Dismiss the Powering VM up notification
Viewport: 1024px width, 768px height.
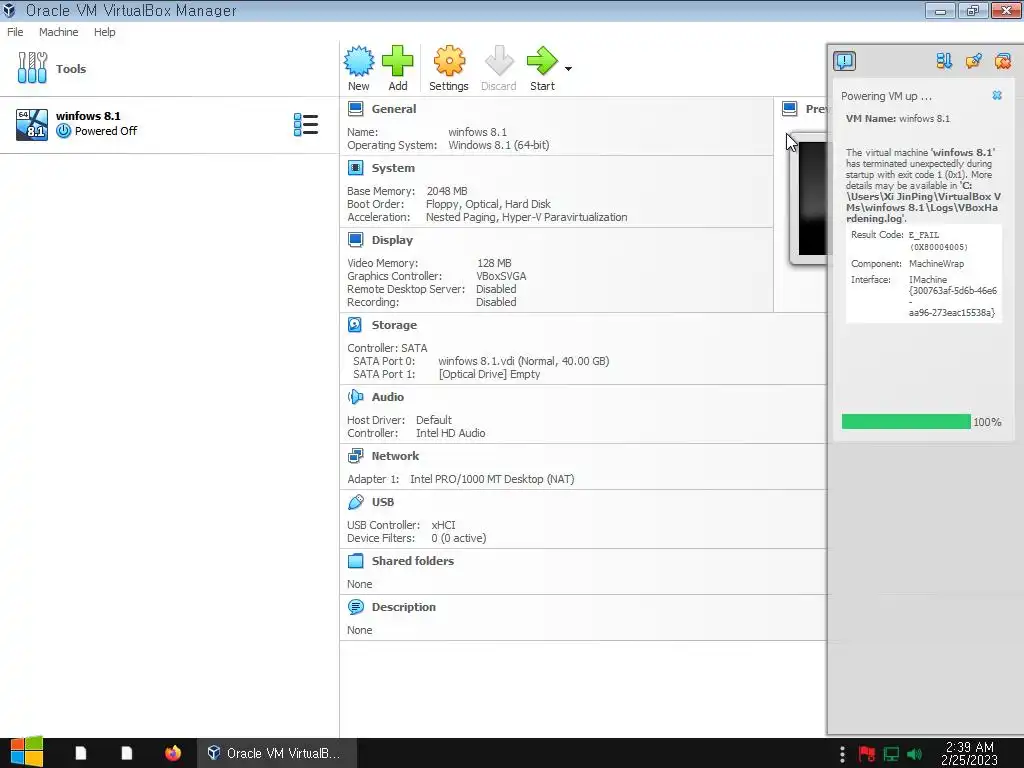997,95
